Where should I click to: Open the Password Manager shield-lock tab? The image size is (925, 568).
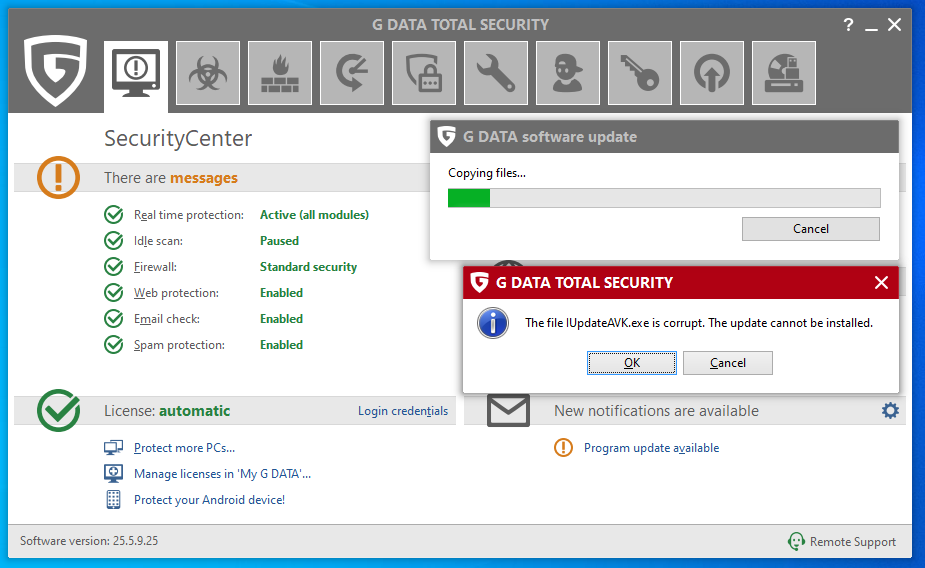click(x=424, y=73)
